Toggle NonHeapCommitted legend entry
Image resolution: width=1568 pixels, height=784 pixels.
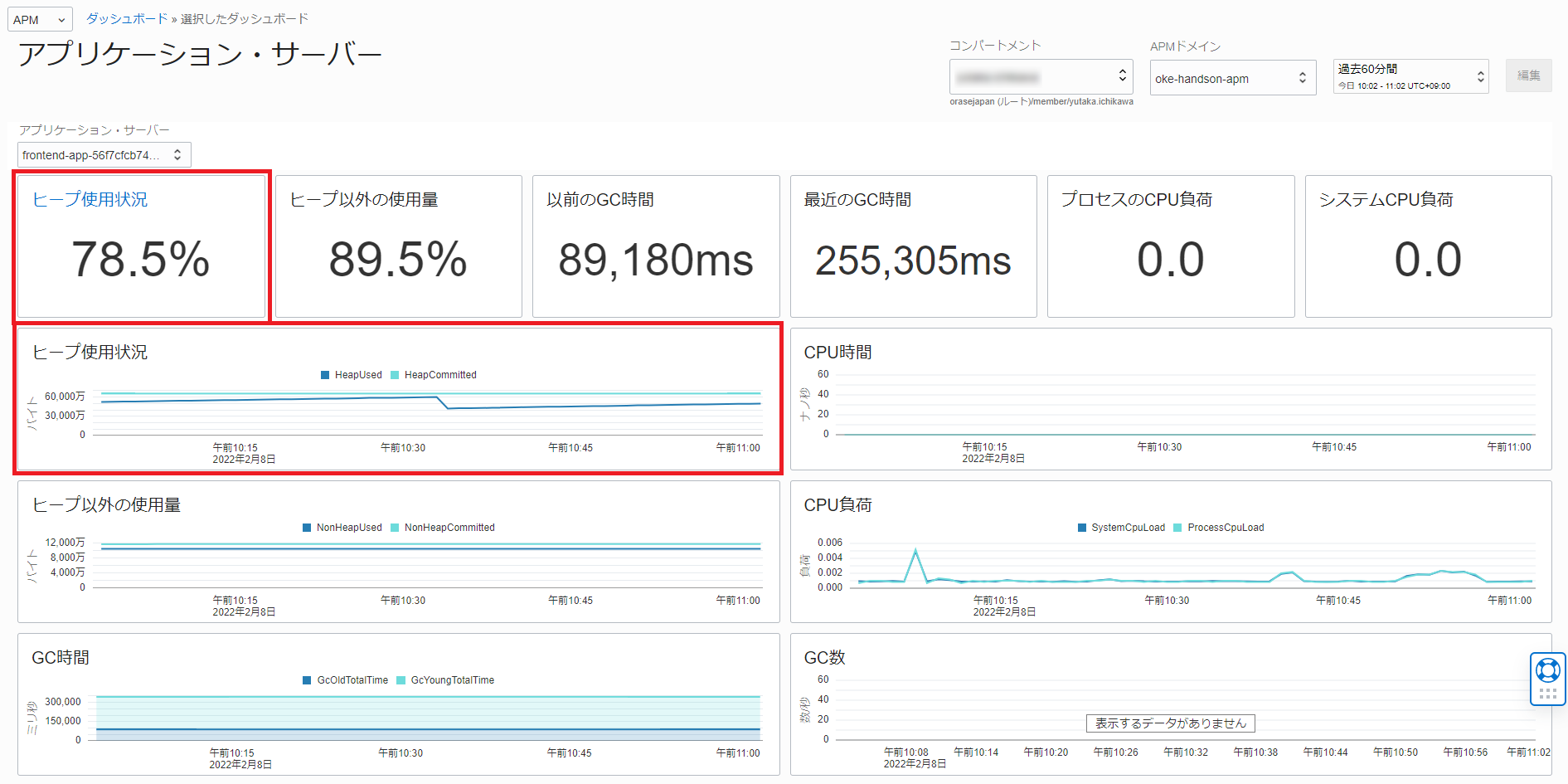(442, 528)
